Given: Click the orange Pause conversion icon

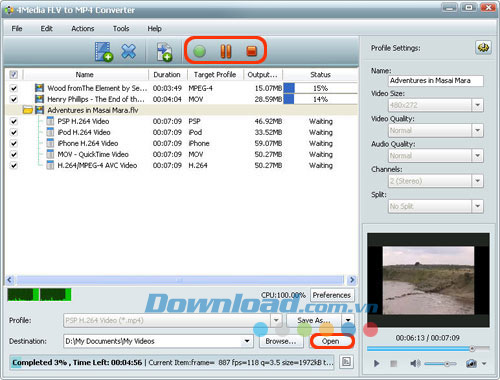Looking at the screenshot, I should (226, 51).
